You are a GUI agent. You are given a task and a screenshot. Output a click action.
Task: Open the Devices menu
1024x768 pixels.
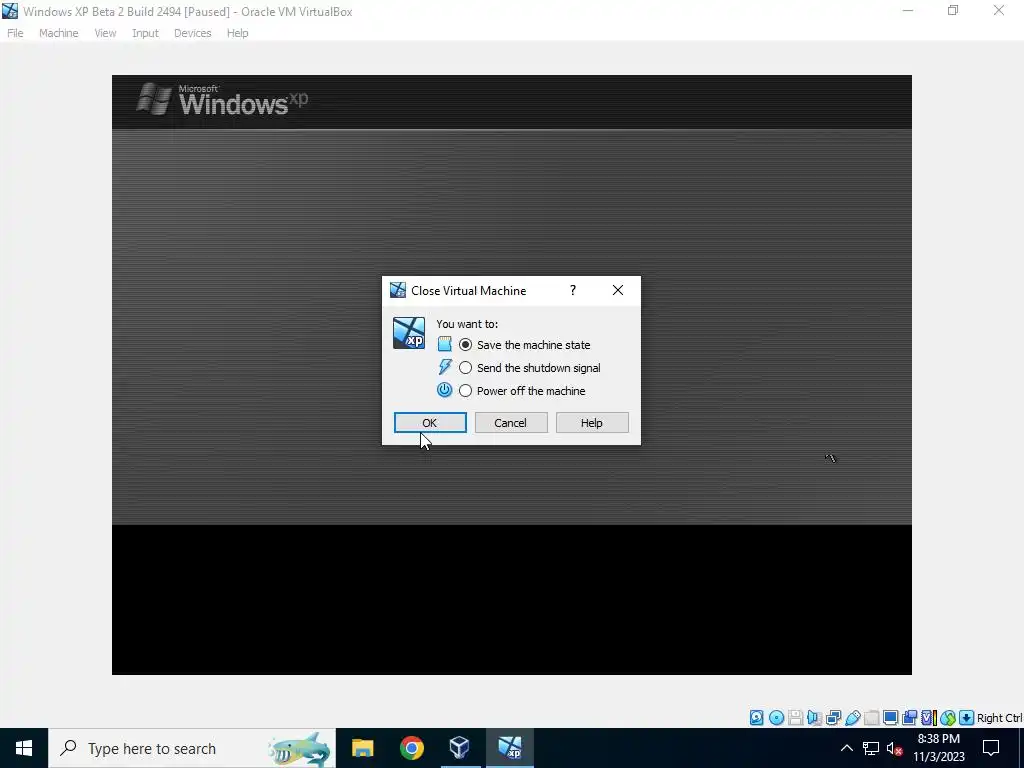point(193,33)
